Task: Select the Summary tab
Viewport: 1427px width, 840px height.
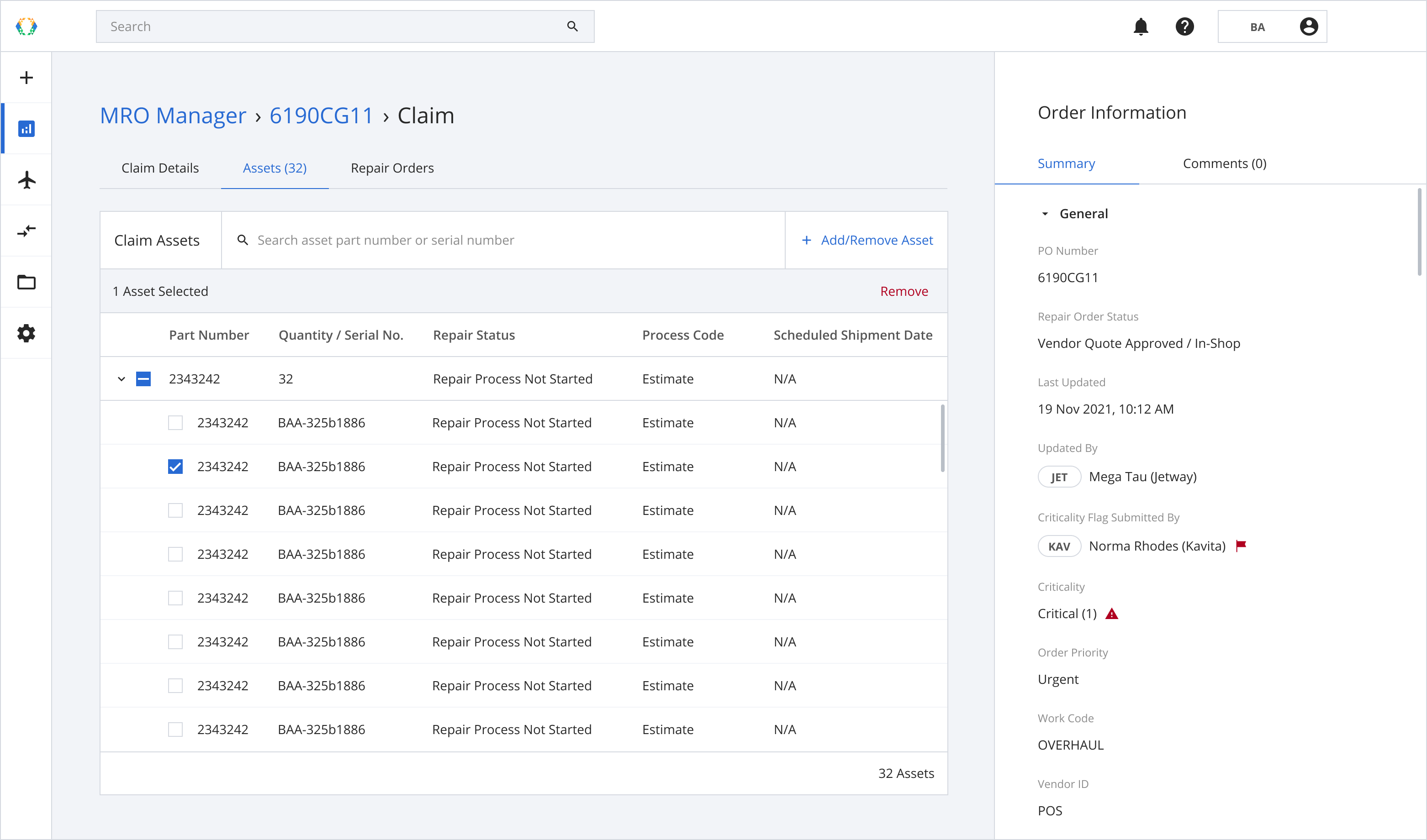Action: 1066,163
